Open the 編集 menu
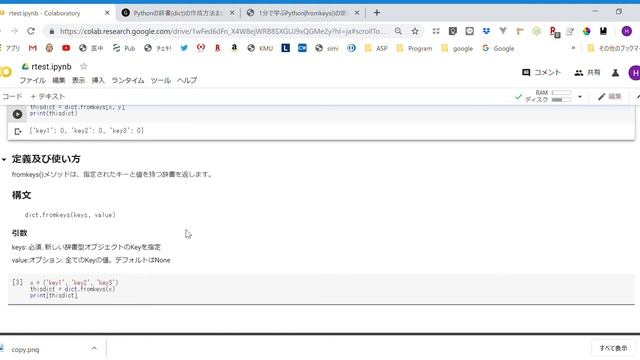The width and height of the screenshot is (640, 360). (x=59, y=80)
